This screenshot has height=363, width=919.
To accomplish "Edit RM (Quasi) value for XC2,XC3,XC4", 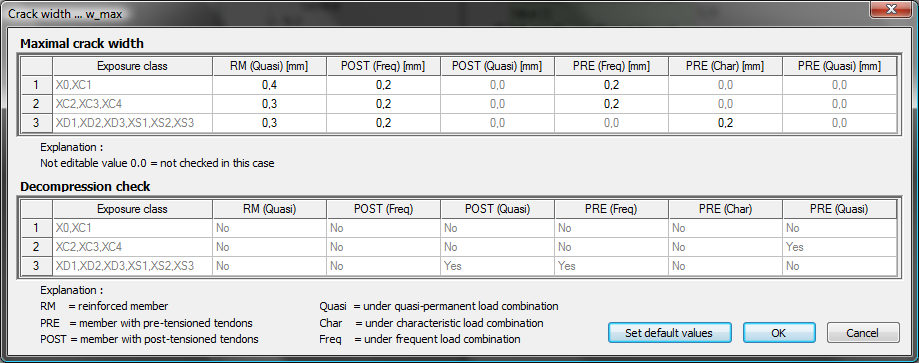I will pyautogui.click(x=269, y=104).
